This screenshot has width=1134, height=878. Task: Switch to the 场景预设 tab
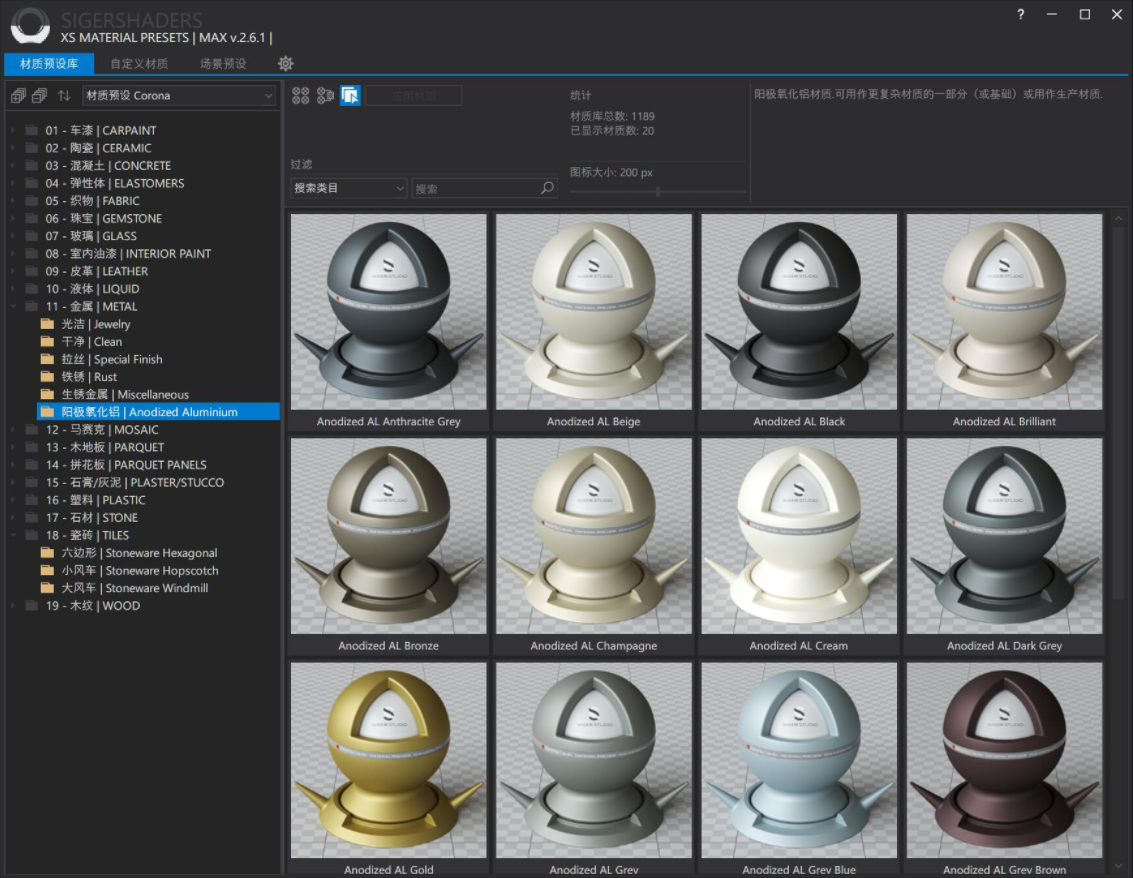pos(223,64)
